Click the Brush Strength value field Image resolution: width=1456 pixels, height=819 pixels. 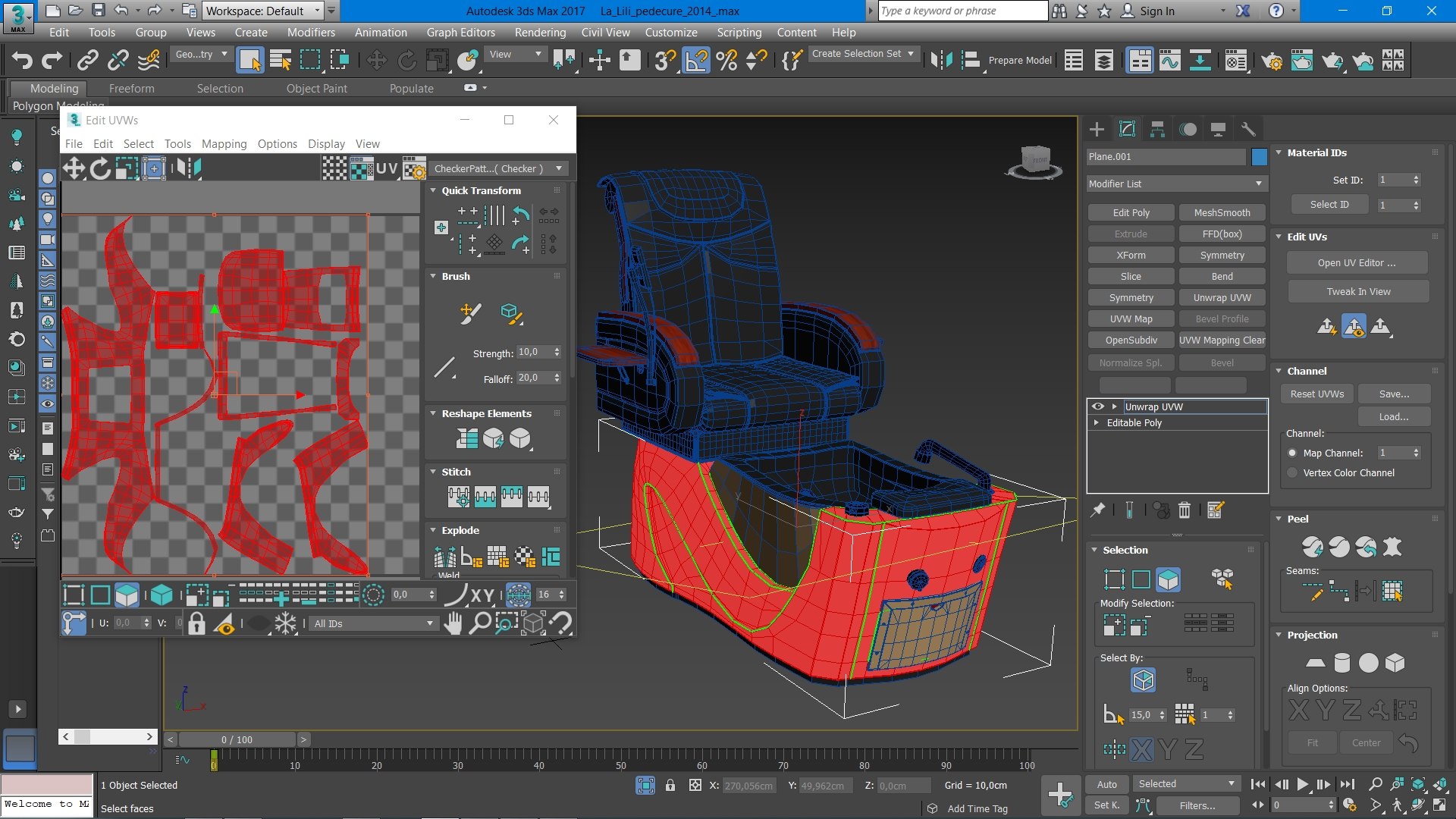534,353
